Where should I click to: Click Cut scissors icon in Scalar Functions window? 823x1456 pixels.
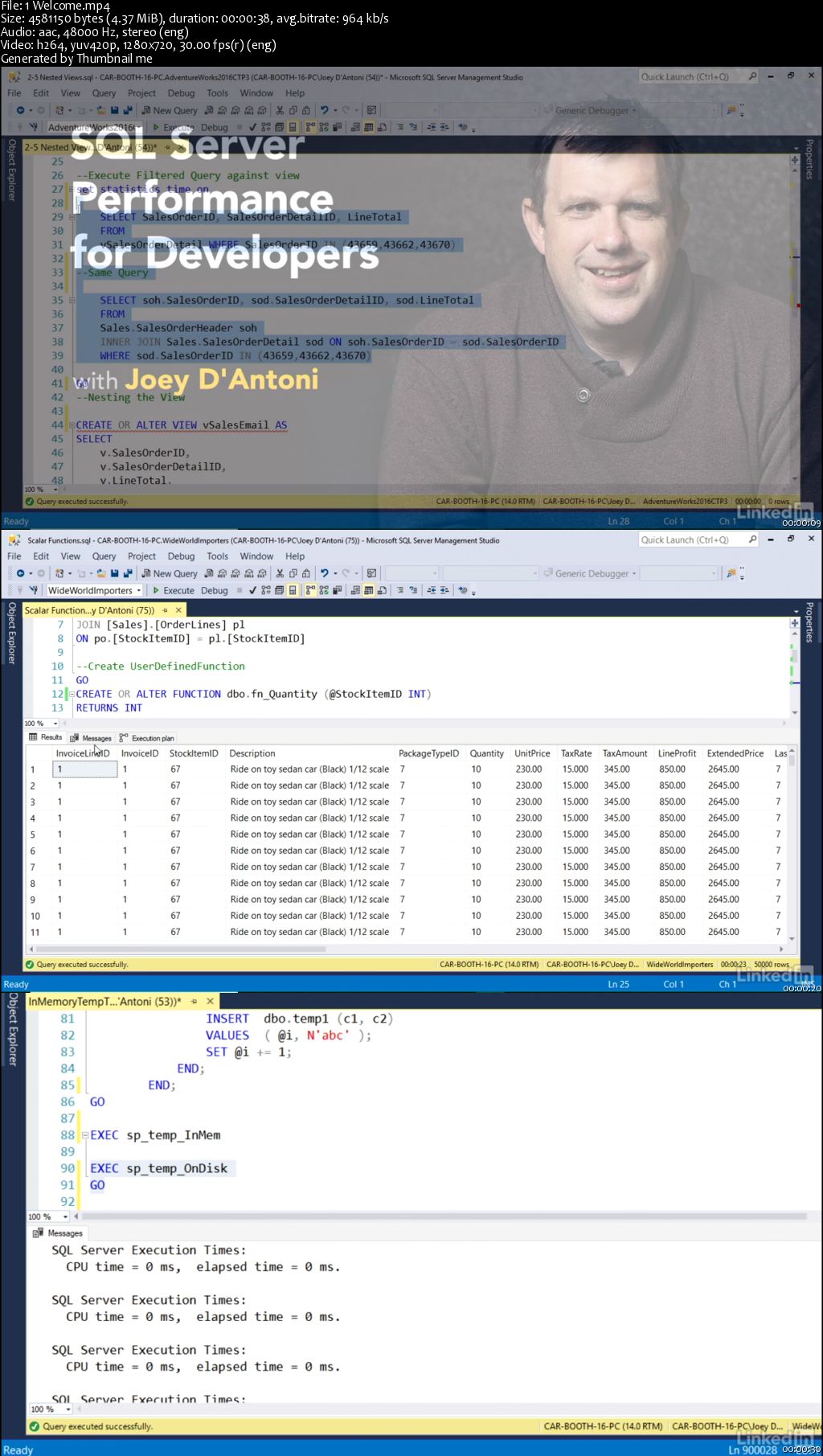(280, 573)
